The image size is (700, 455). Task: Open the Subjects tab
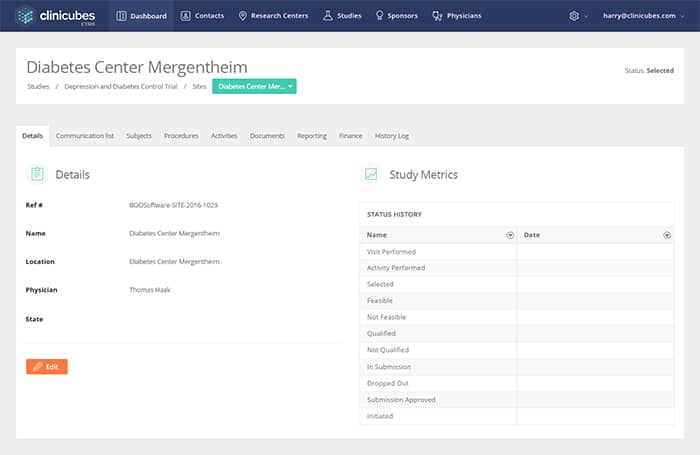click(x=139, y=136)
